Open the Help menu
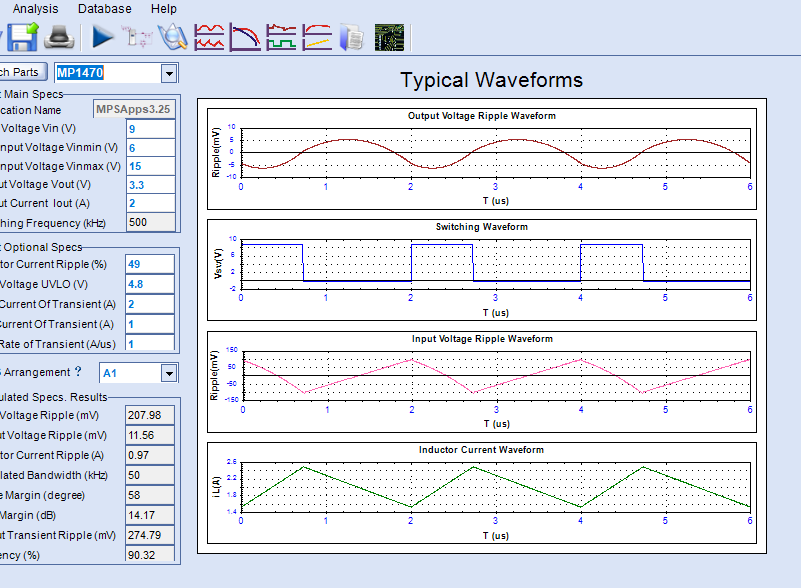The width and height of the screenshot is (801, 588). 163,9
